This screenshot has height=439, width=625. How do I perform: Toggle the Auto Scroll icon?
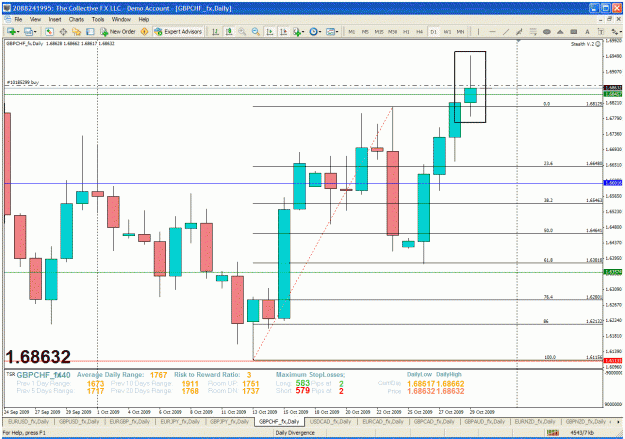coord(270,31)
